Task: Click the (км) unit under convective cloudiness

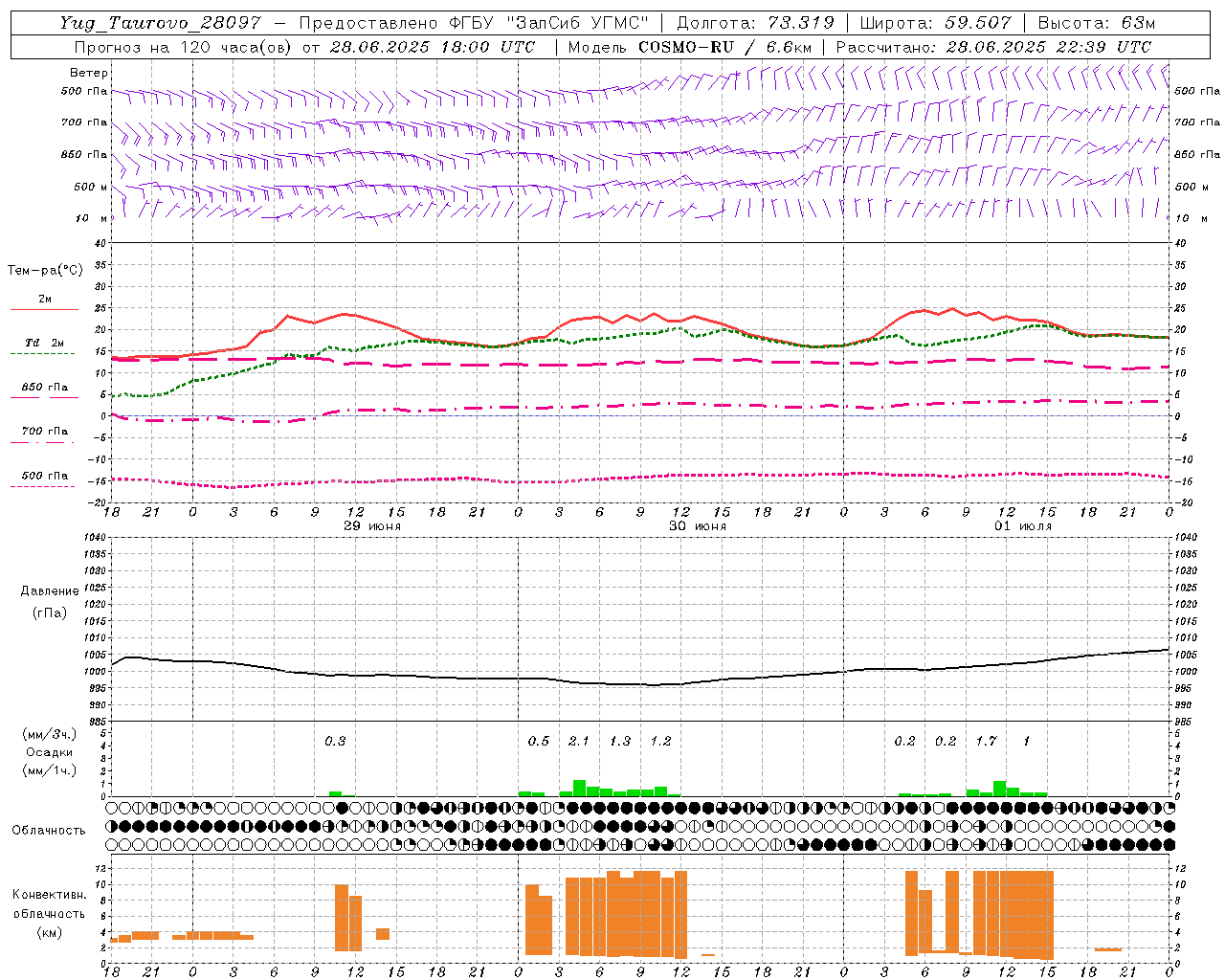Action: point(49,932)
